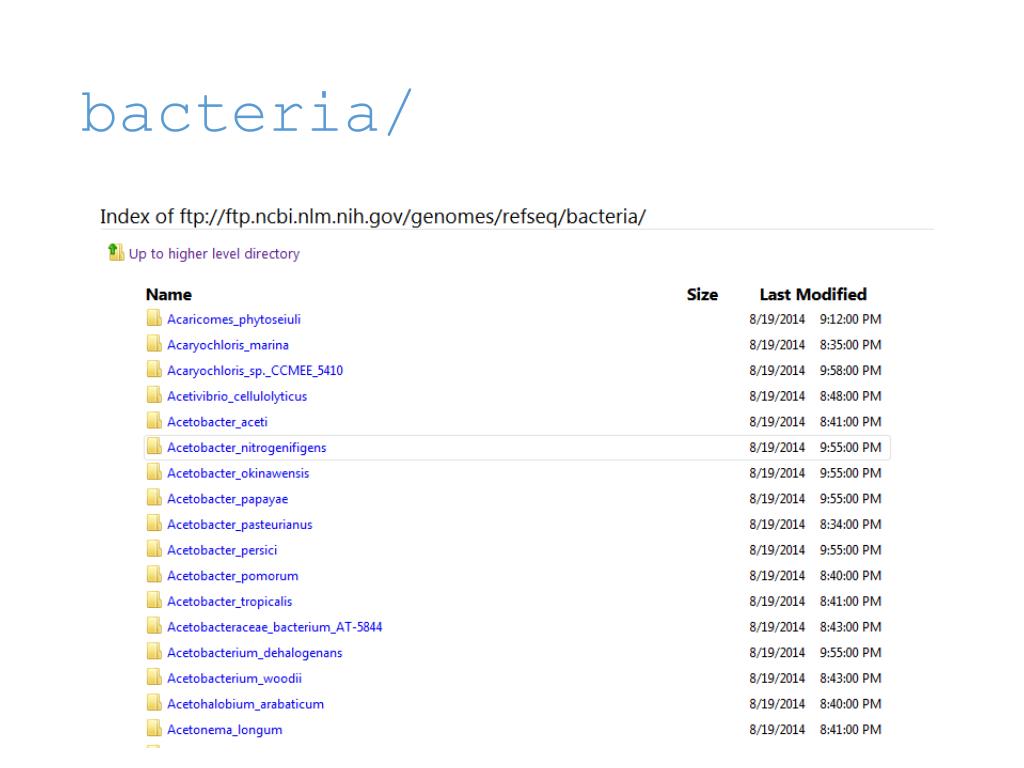Click folder icon beside Acaryochloris_sp._CCMEE_5410

pyautogui.click(x=154, y=370)
